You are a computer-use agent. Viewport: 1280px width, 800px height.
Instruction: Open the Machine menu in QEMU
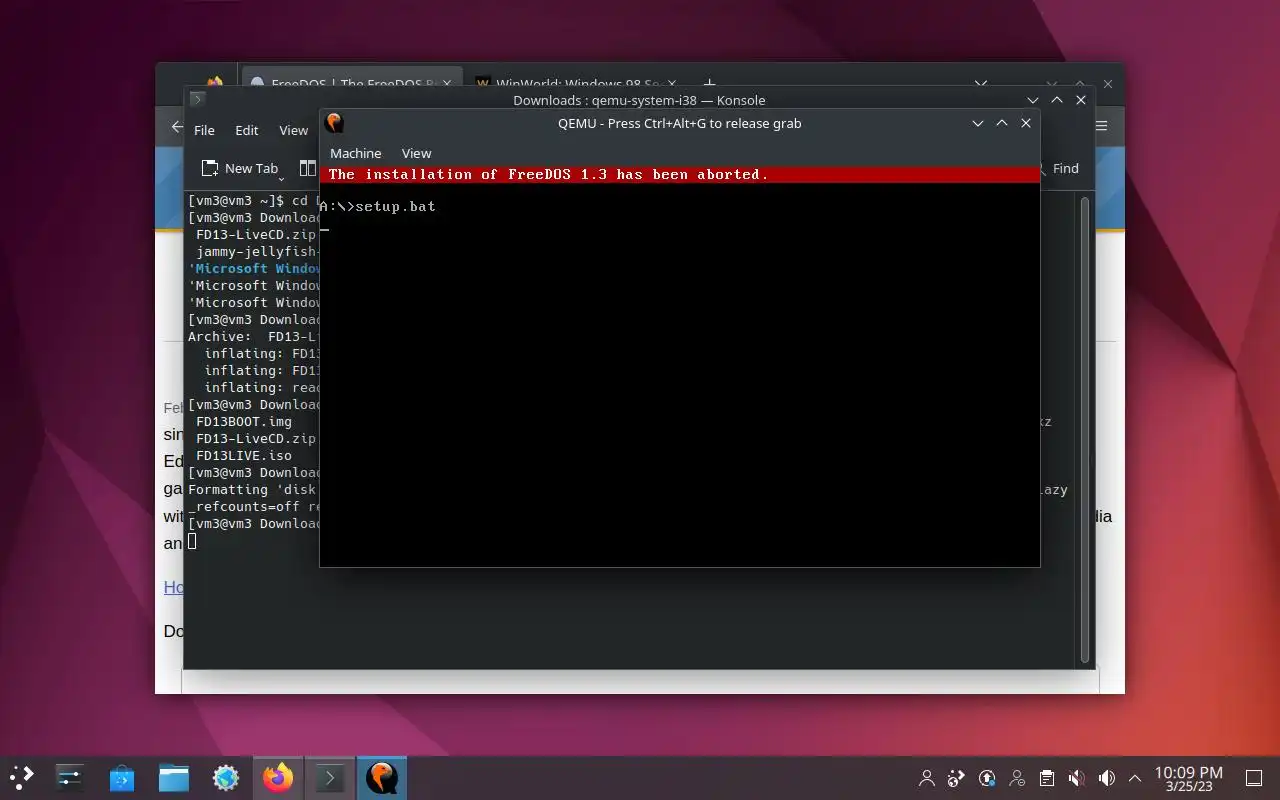coord(356,153)
